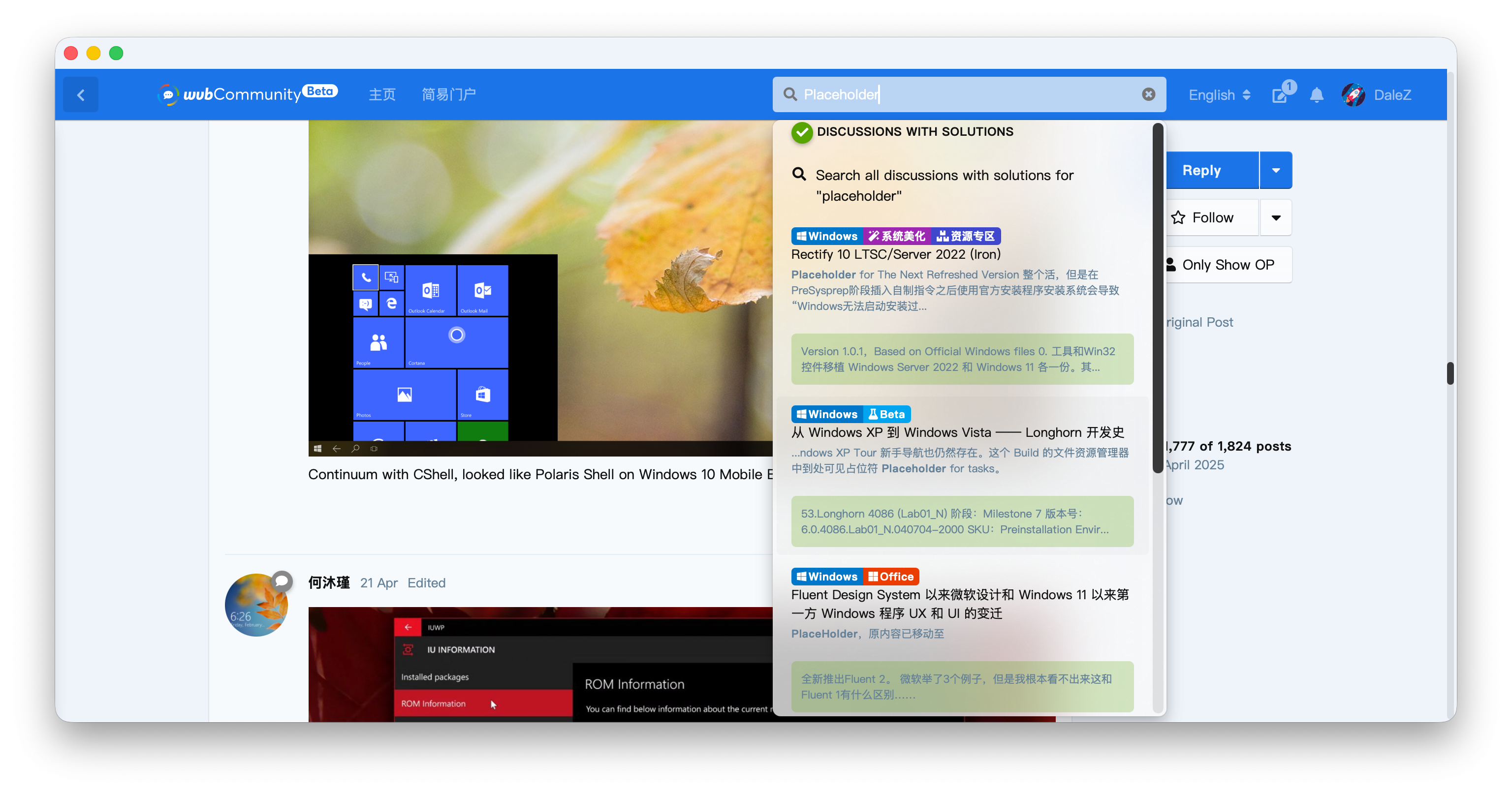Go to 主页 nav item
This screenshot has width=1512, height=795.
click(x=382, y=94)
